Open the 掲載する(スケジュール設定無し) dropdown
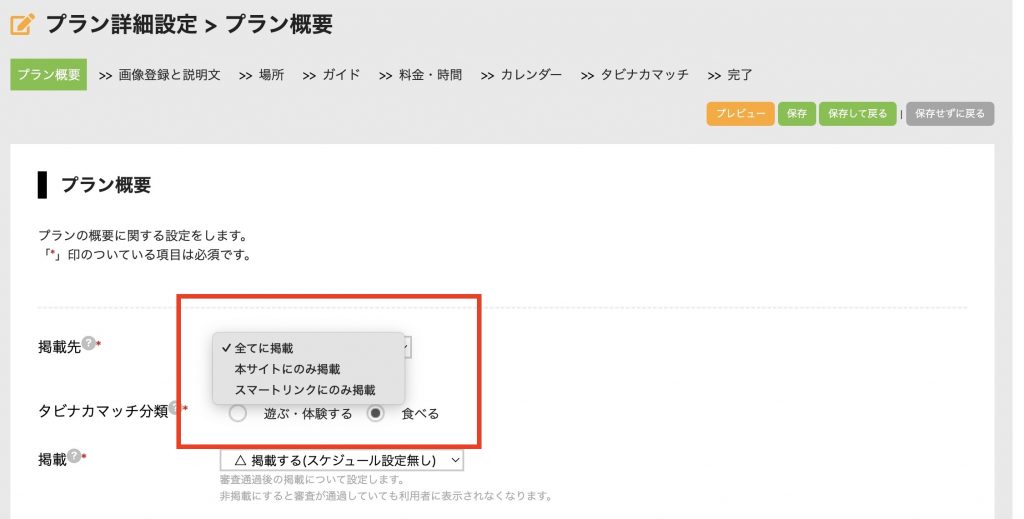This screenshot has height=519, width=1024. (x=341, y=460)
